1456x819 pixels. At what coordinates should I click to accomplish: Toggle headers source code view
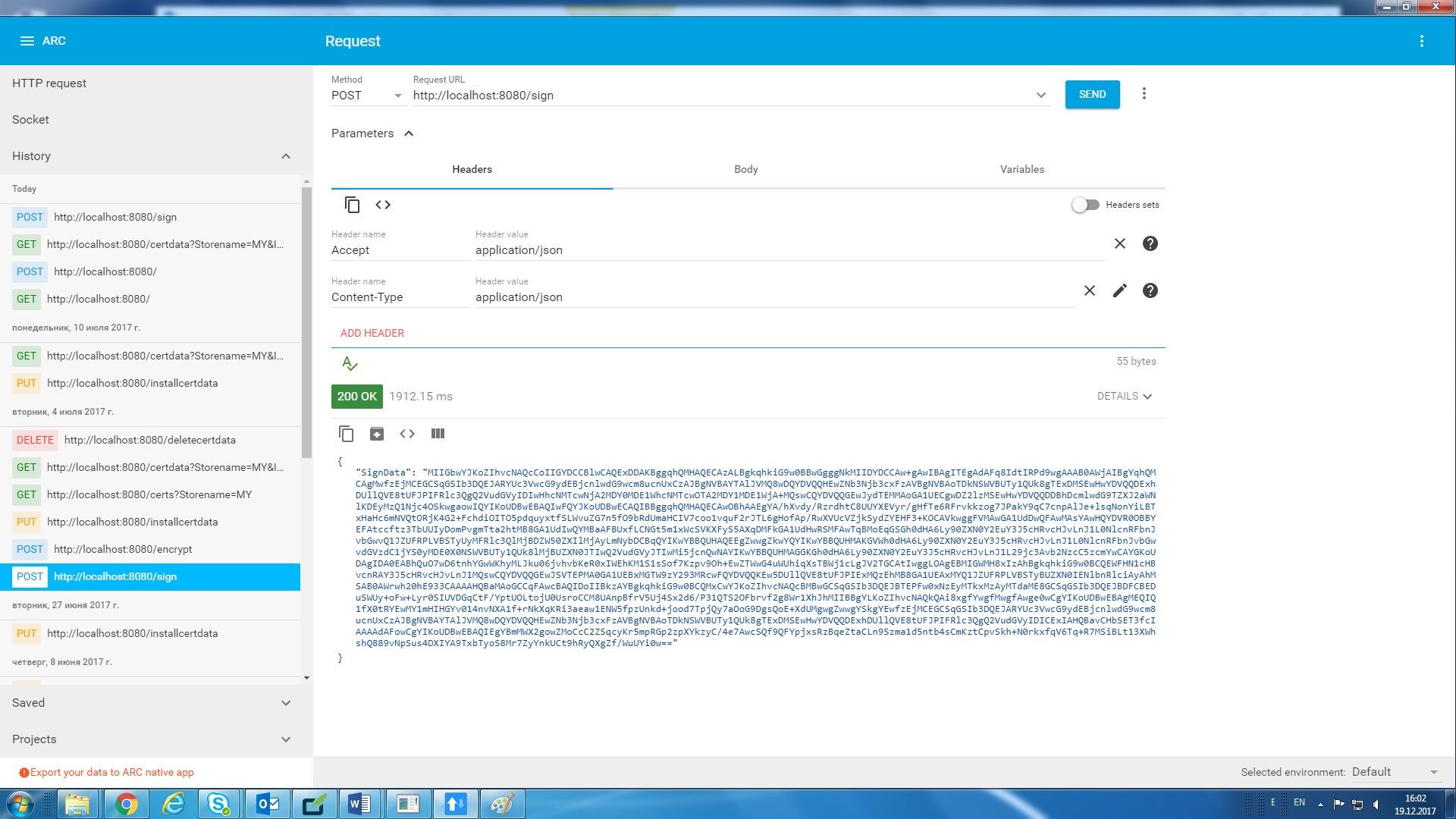[383, 205]
